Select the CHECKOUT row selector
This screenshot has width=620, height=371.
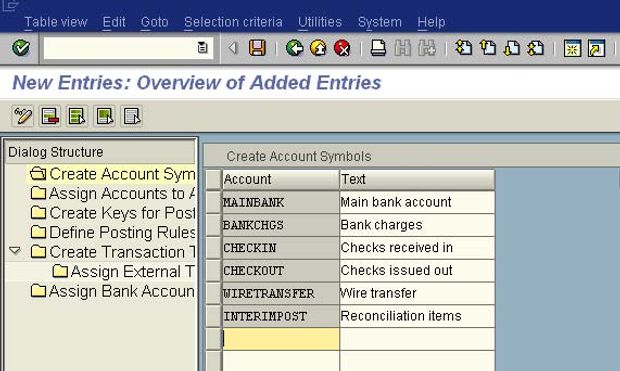[x=214, y=271]
